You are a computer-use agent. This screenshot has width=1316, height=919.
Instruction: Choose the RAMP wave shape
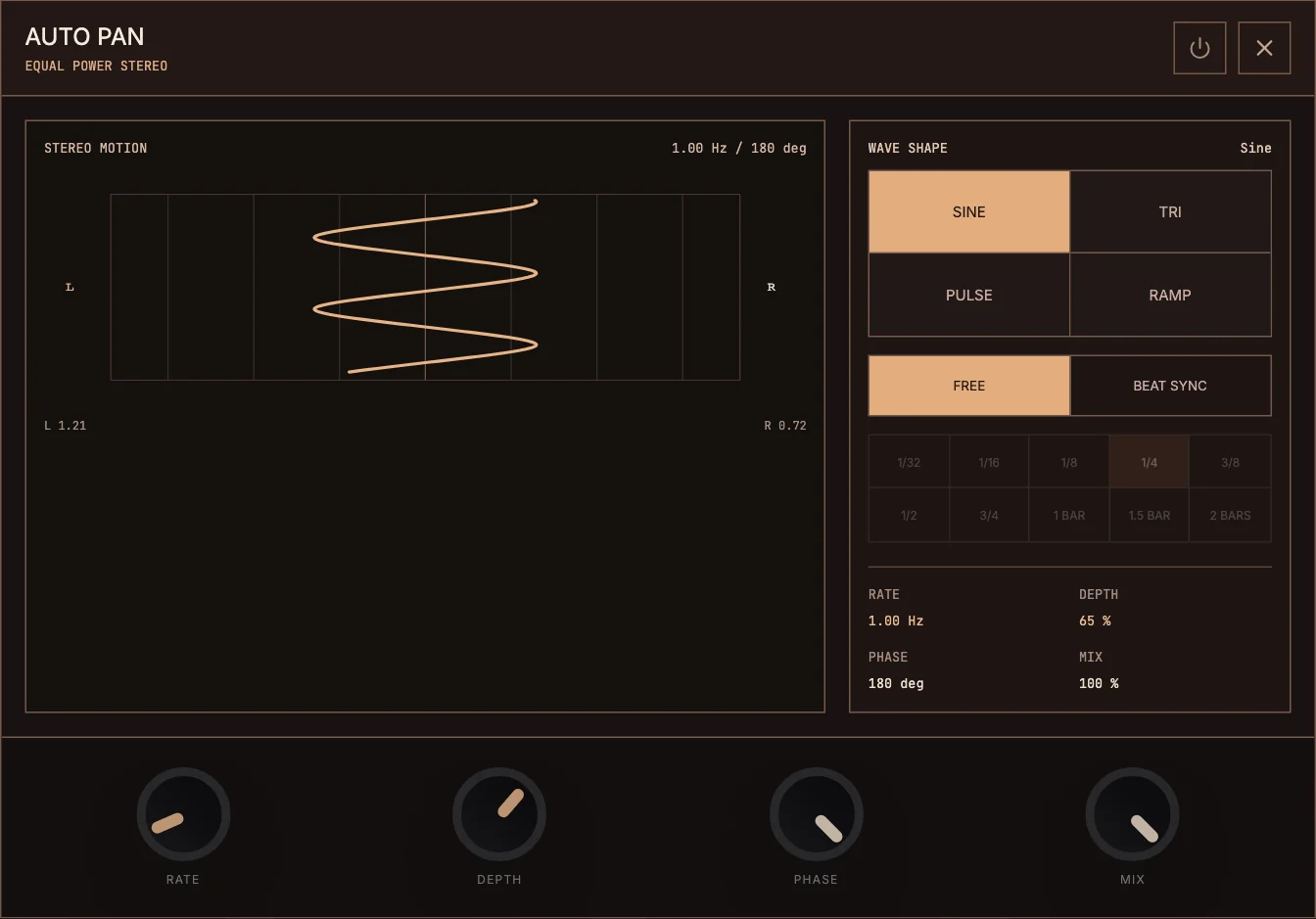click(1170, 295)
